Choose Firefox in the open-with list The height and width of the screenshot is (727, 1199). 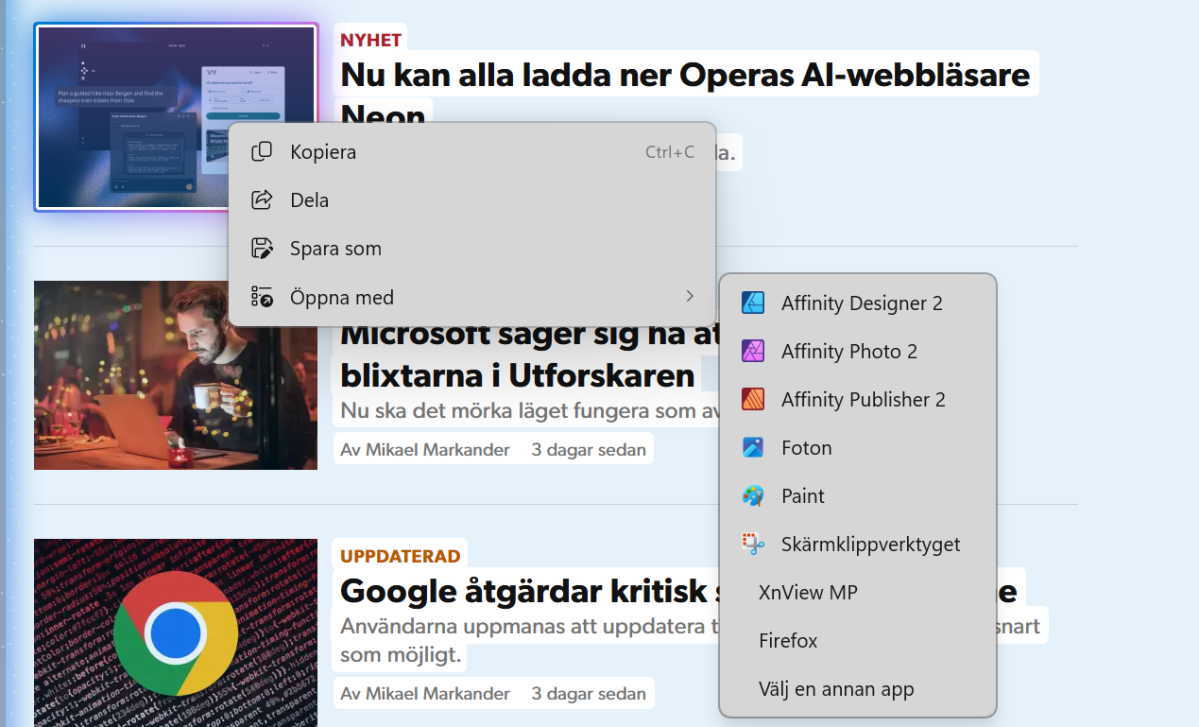(x=788, y=640)
